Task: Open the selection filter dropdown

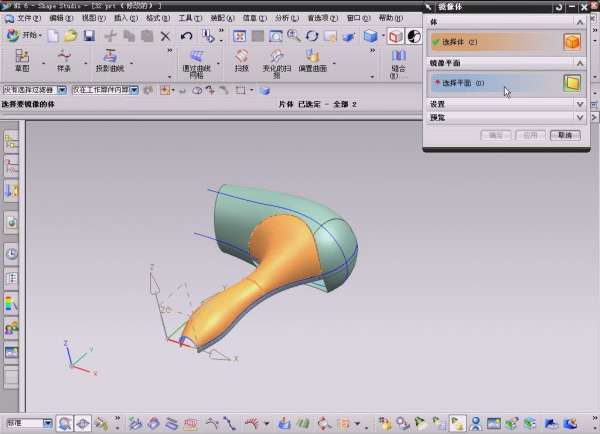Action: coord(62,90)
